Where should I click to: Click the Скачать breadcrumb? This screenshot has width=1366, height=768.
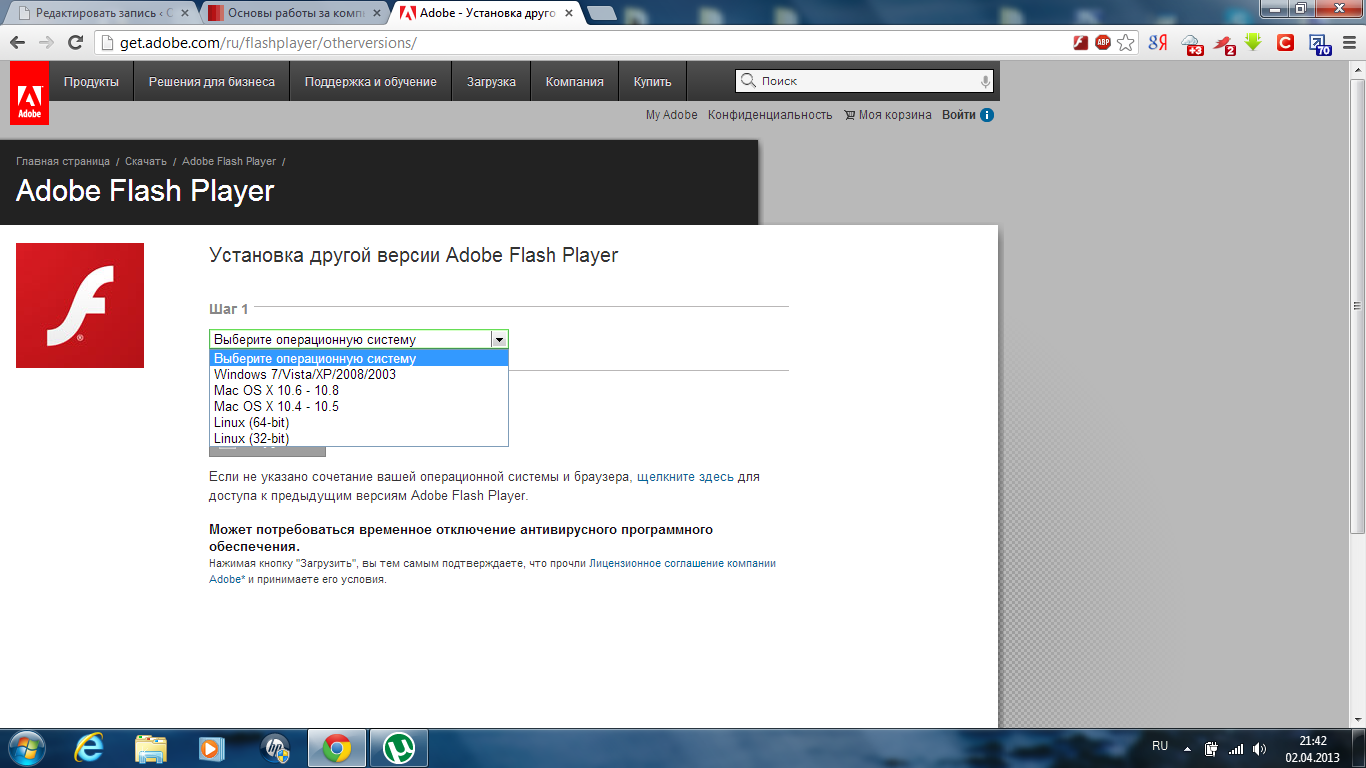(x=146, y=161)
